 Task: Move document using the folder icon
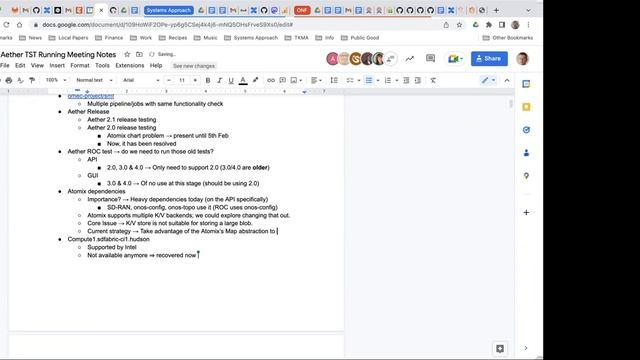[139, 54]
